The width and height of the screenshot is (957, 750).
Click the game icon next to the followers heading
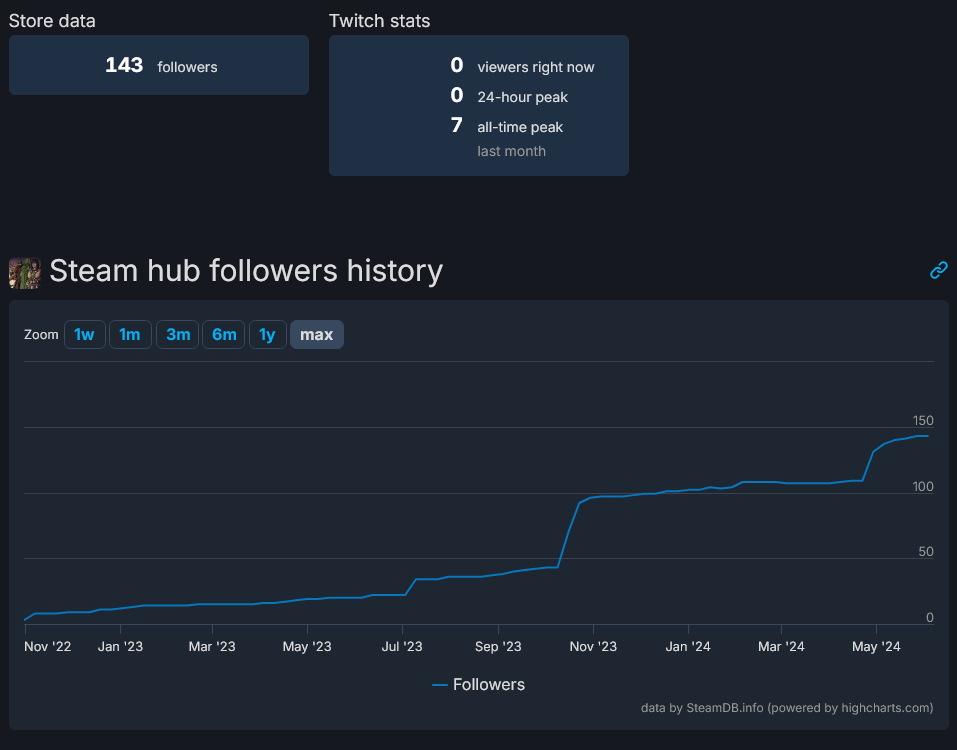click(x=24, y=272)
